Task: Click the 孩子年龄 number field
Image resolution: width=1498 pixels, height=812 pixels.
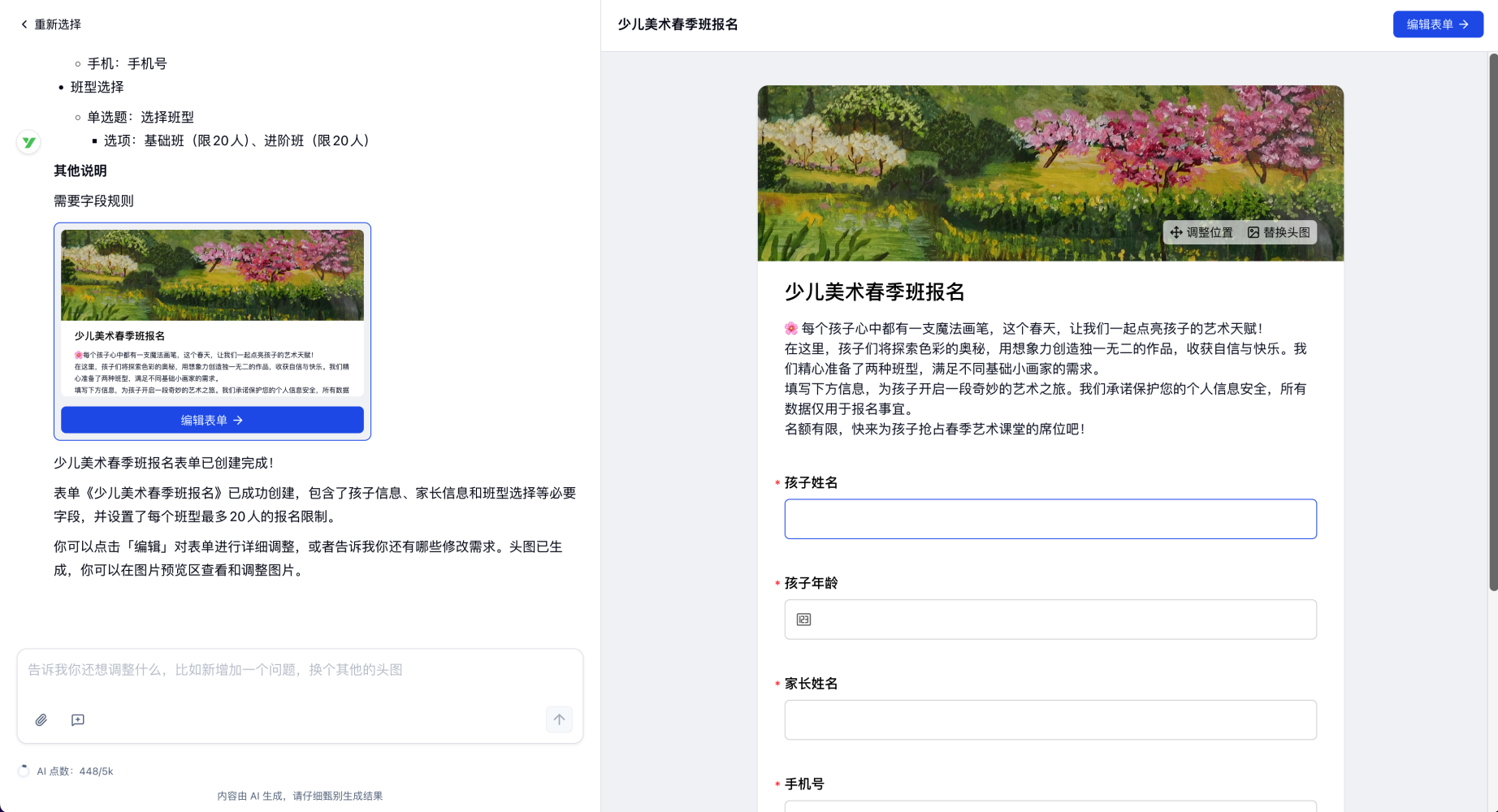Action: 1050,620
